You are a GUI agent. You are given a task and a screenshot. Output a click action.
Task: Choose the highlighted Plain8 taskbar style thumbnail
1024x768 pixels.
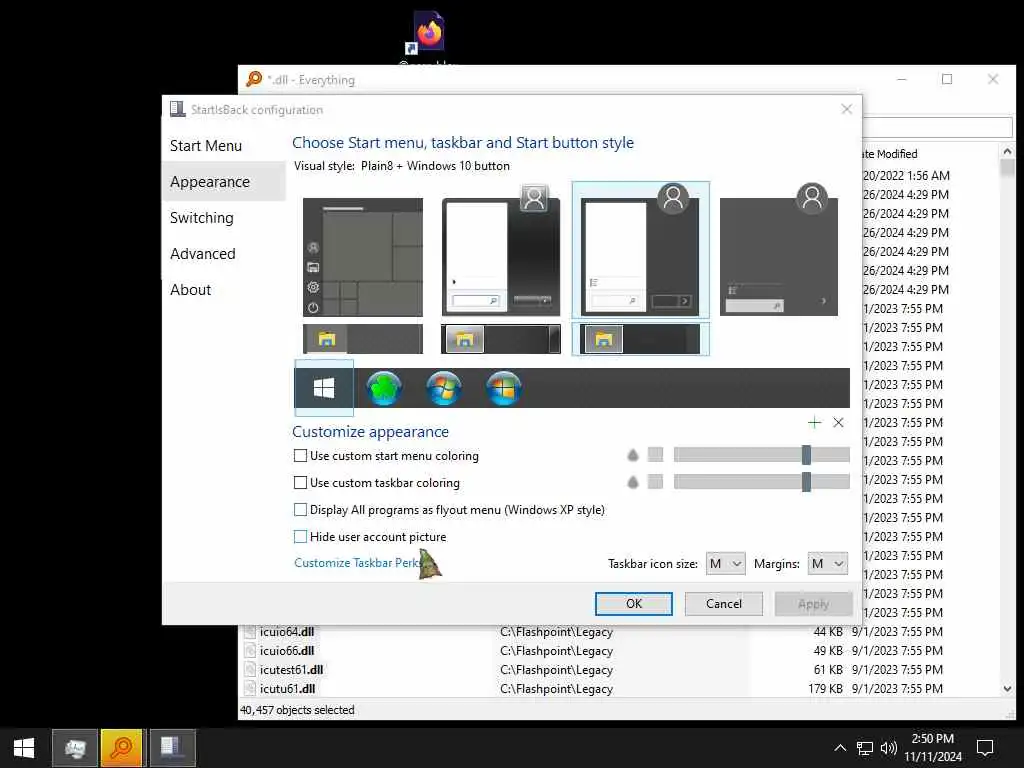tap(641, 339)
